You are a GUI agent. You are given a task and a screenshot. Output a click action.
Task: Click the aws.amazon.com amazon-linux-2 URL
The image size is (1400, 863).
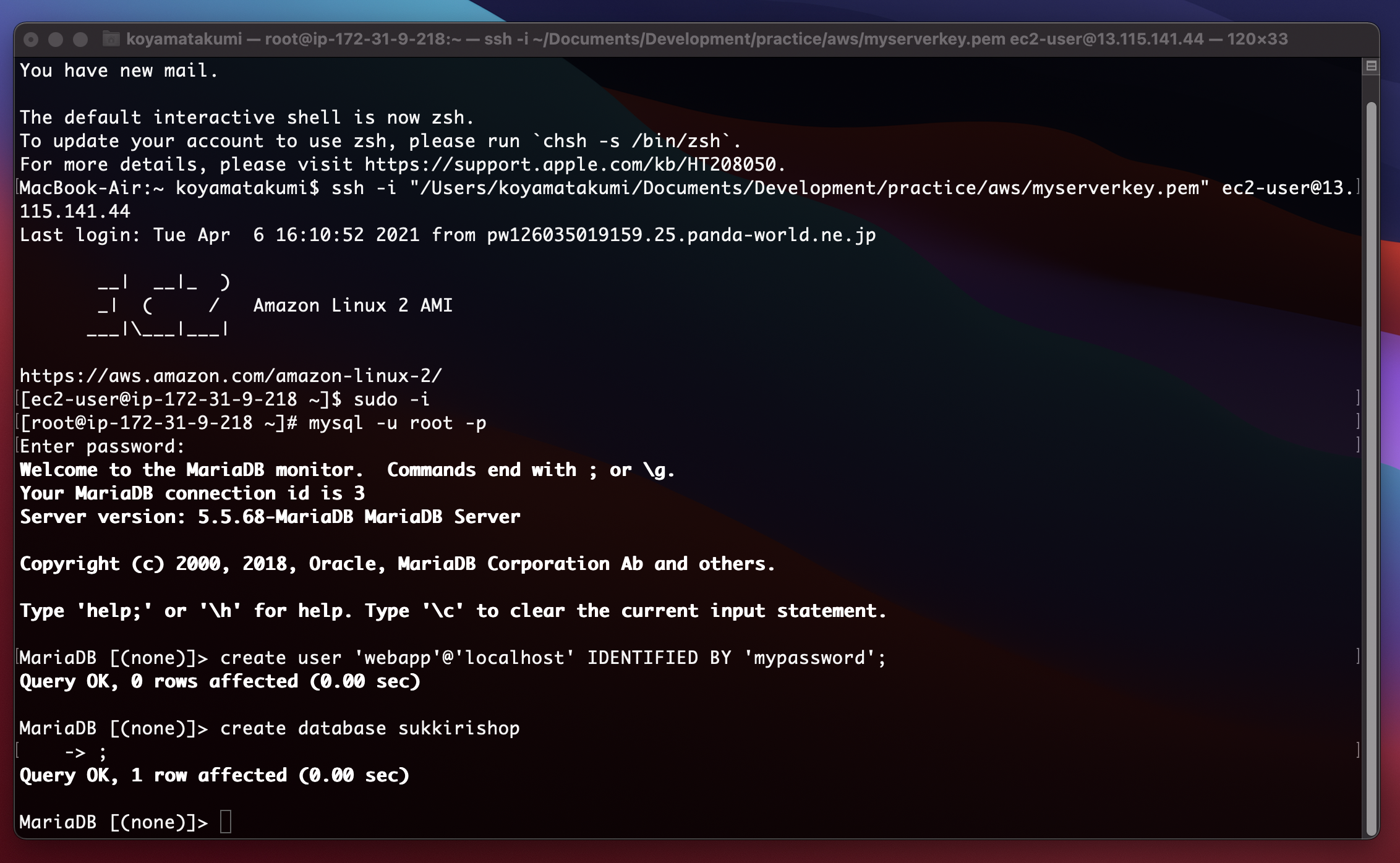pos(231,376)
